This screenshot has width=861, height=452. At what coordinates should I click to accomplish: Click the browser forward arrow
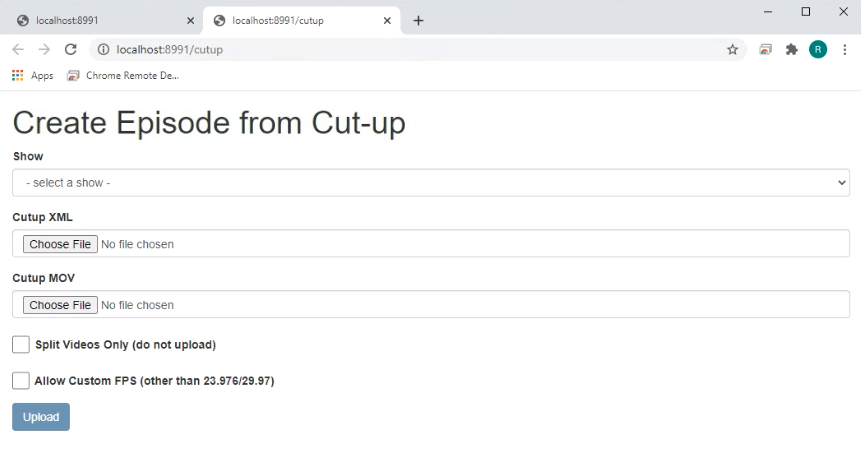point(44,49)
